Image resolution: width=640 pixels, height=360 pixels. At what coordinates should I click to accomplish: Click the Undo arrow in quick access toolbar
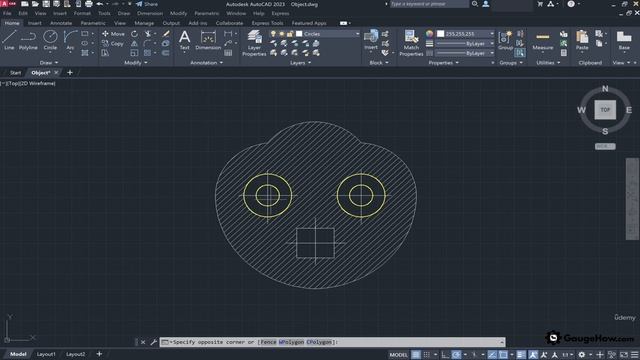point(100,4)
